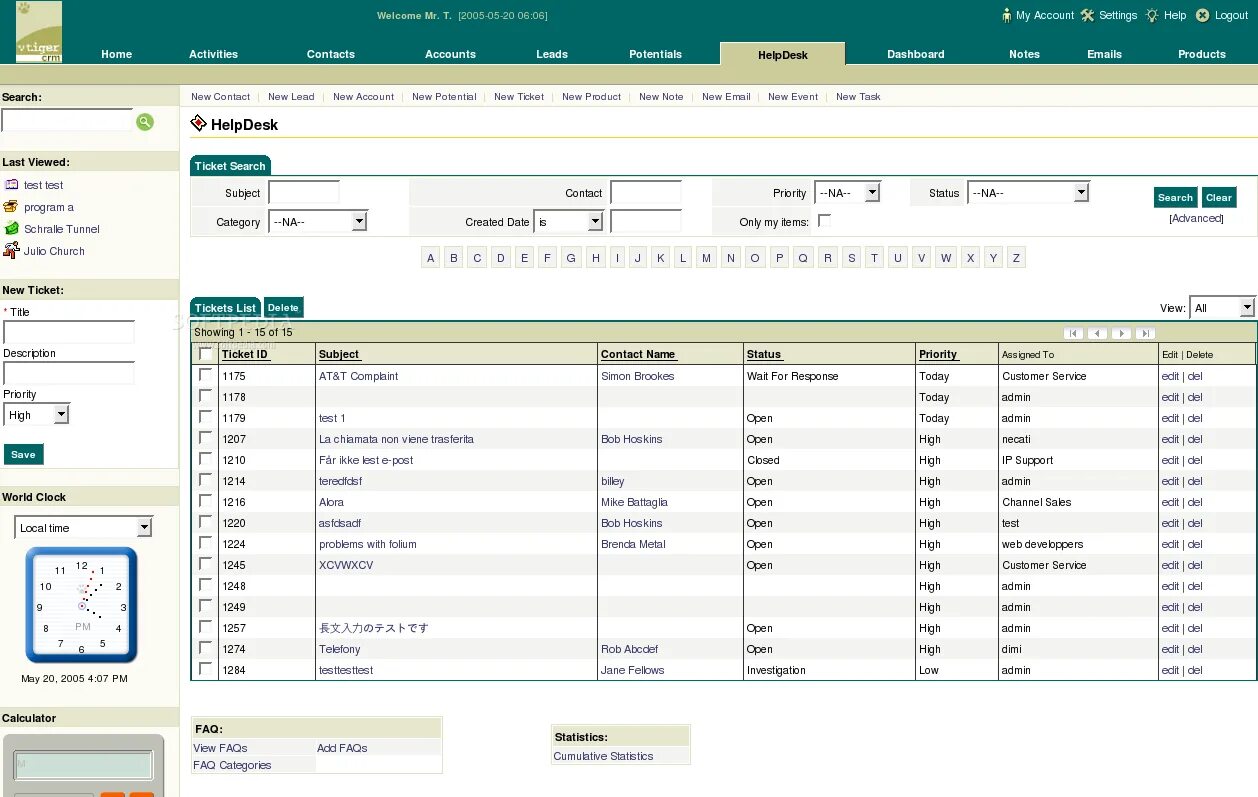Go to previous page of tickets
The width and height of the screenshot is (1258, 797).
1097,333
